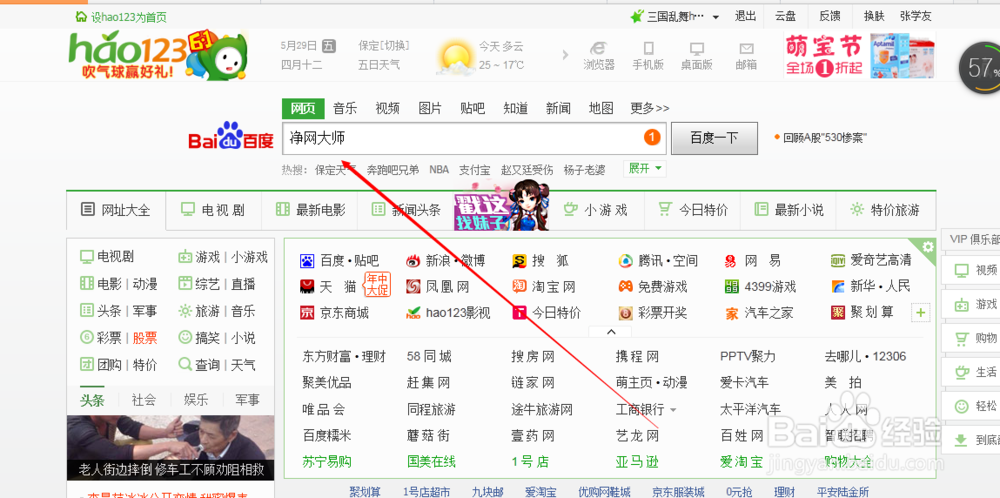Collapse the site list with up chevron
The height and width of the screenshot is (498, 1000).
tap(610, 332)
